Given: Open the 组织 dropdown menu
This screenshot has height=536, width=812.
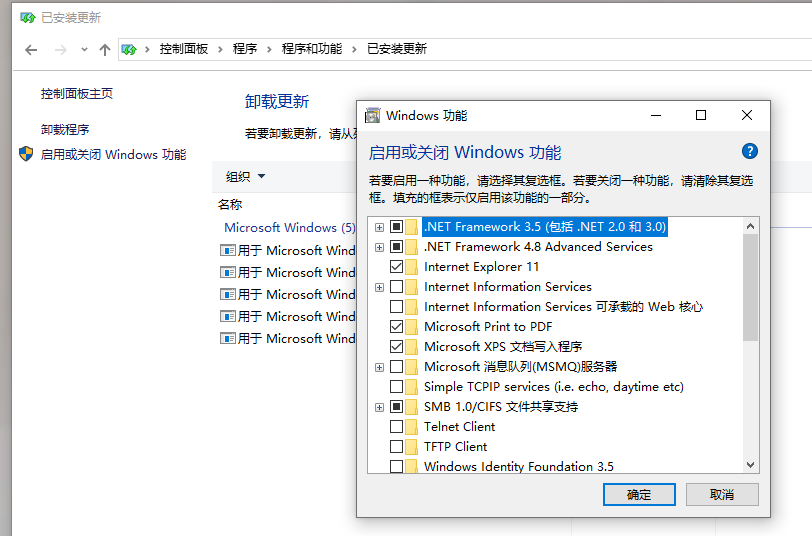Looking at the screenshot, I should [245, 177].
